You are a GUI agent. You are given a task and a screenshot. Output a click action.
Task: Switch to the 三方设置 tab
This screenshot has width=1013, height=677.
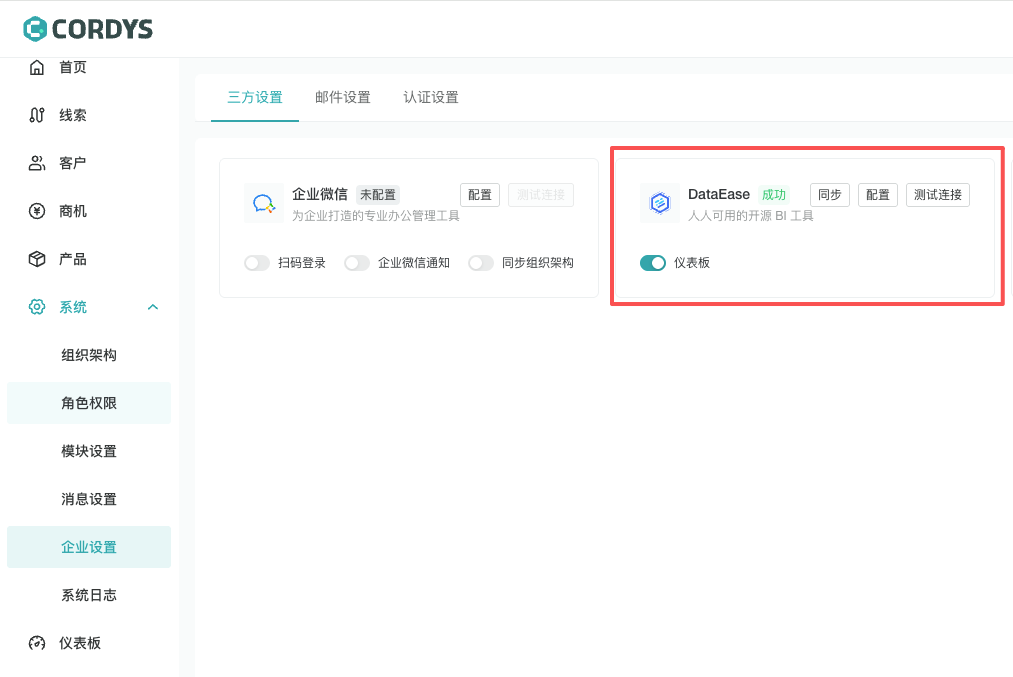[x=255, y=98]
